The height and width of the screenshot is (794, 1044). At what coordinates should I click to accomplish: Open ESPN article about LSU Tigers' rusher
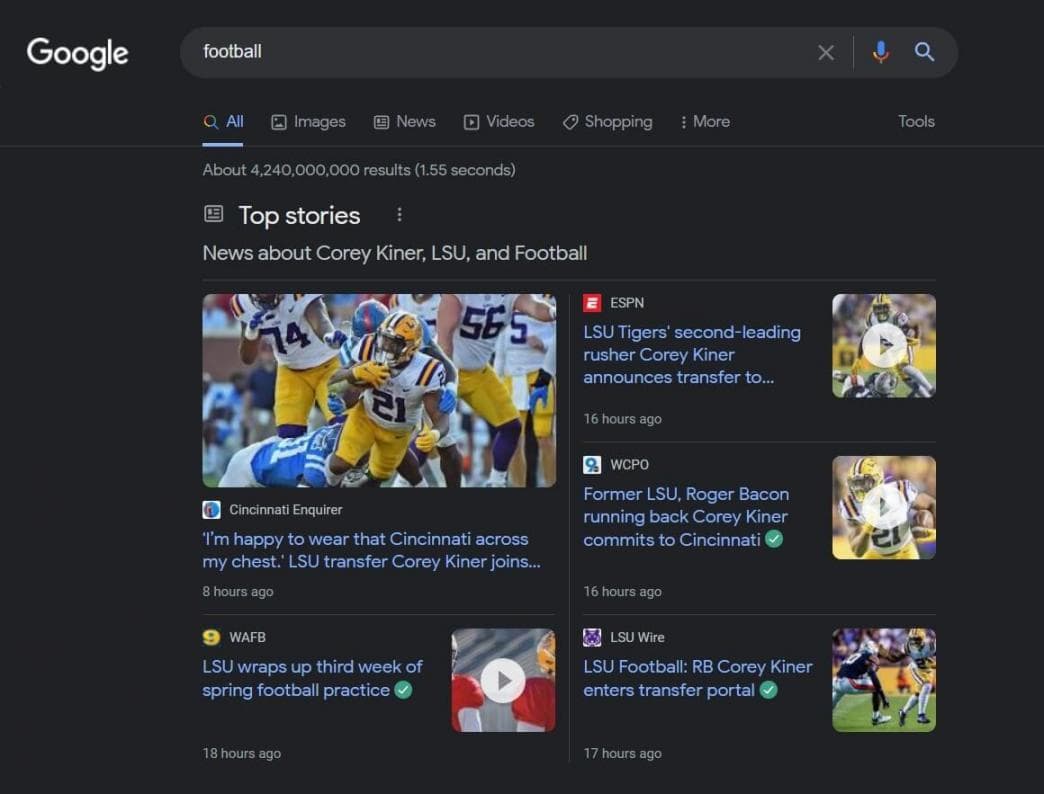[x=691, y=354]
